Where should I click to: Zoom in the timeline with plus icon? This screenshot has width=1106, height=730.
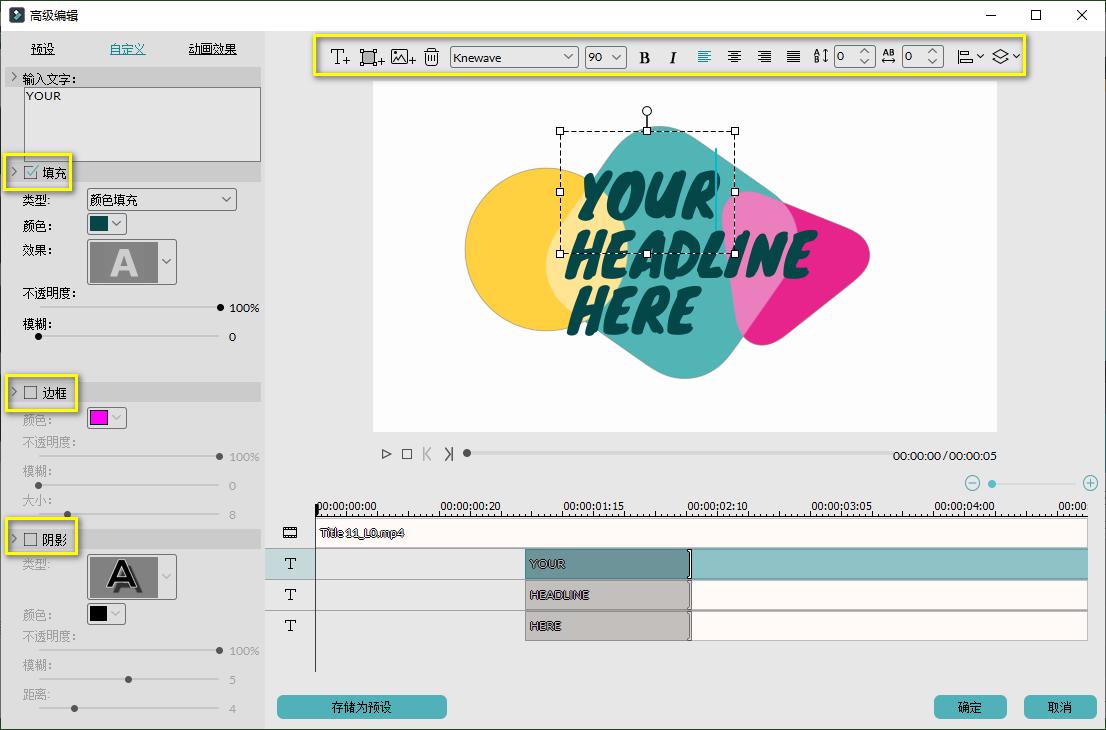click(x=1090, y=483)
